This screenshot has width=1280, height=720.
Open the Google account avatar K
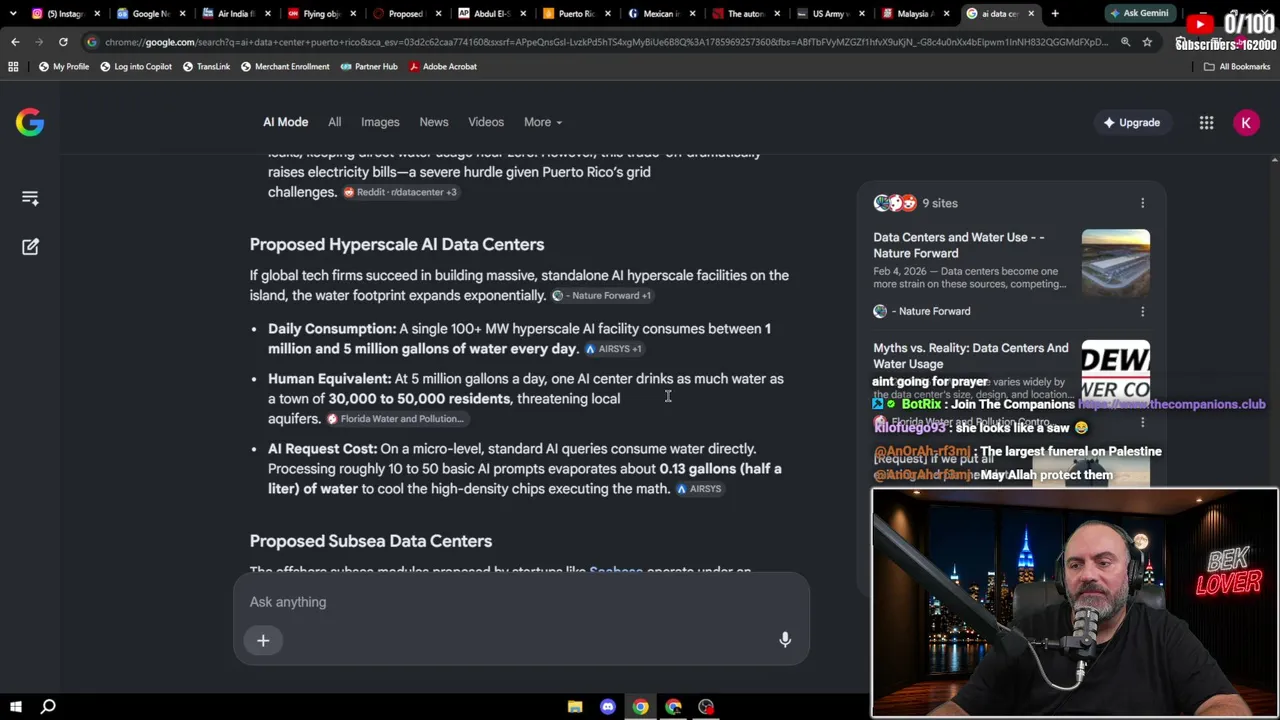point(1246,122)
